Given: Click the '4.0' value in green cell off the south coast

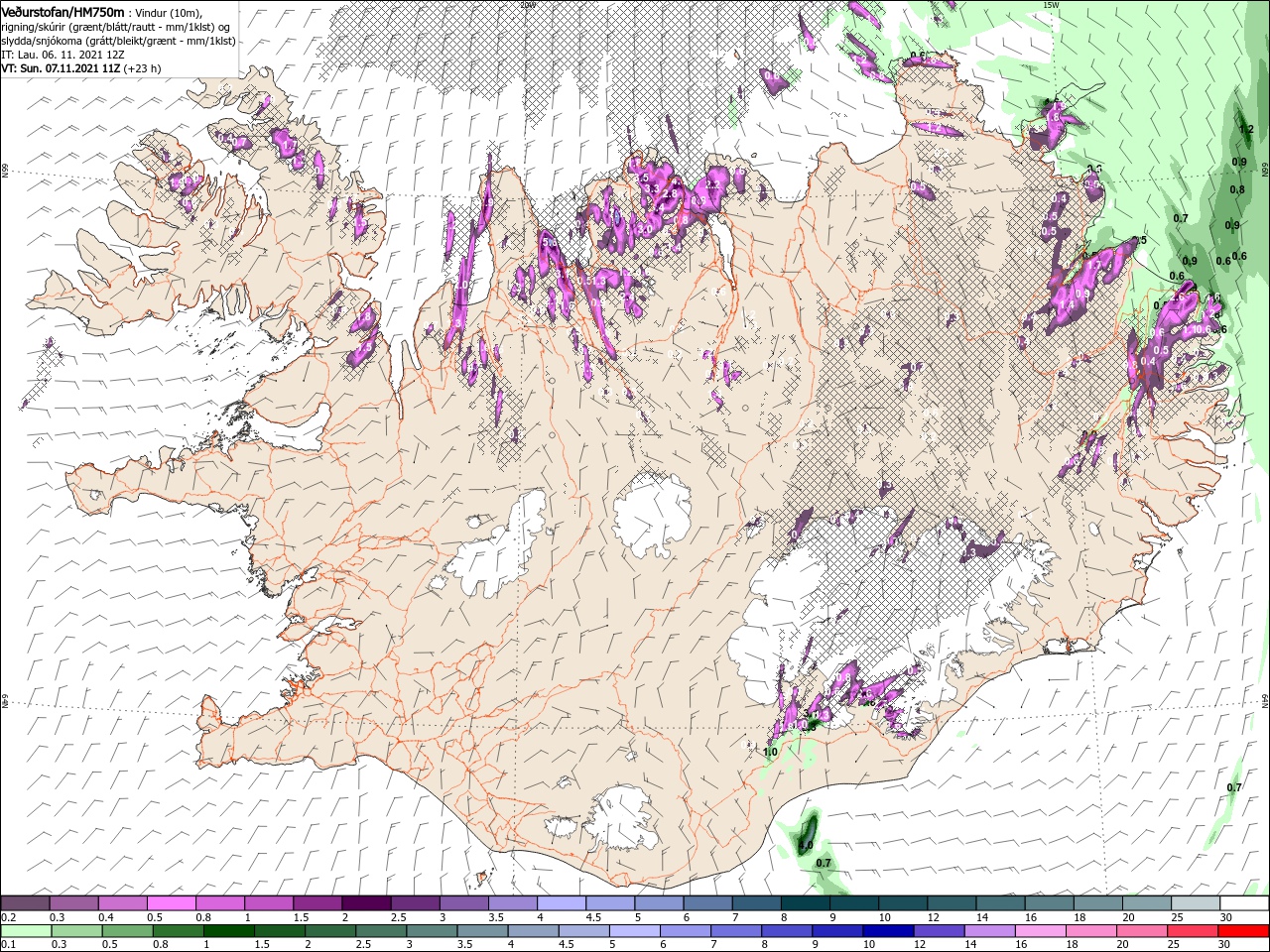Looking at the screenshot, I should point(806,846).
